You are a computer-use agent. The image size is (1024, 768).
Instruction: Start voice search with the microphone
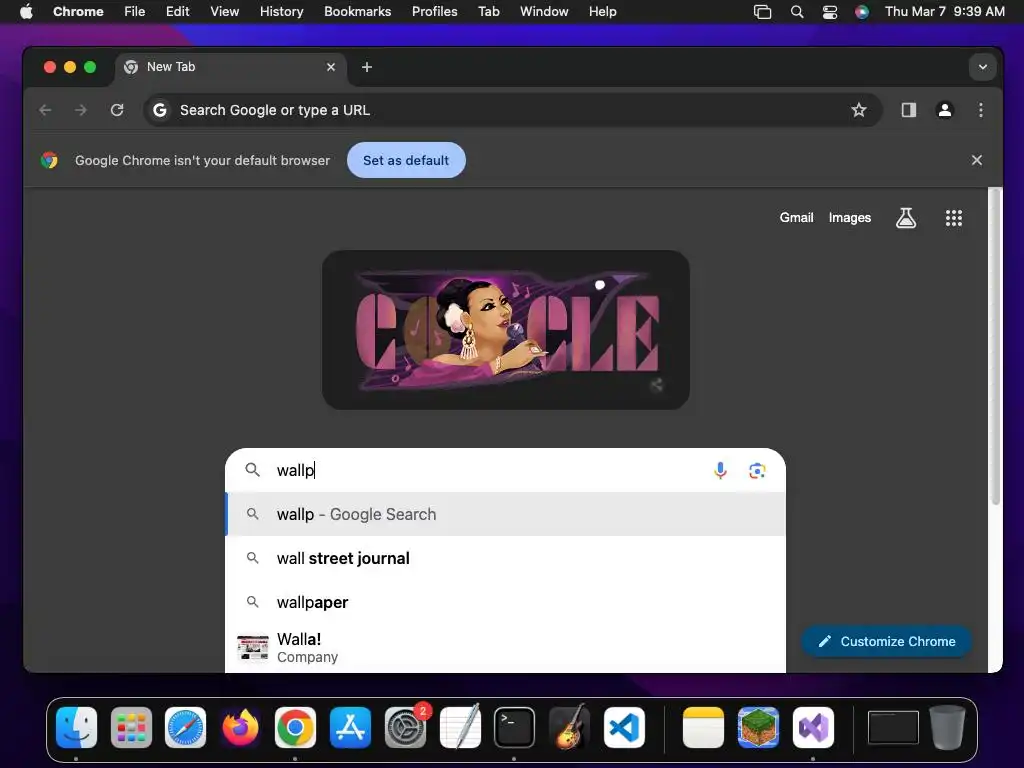(720, 470)
